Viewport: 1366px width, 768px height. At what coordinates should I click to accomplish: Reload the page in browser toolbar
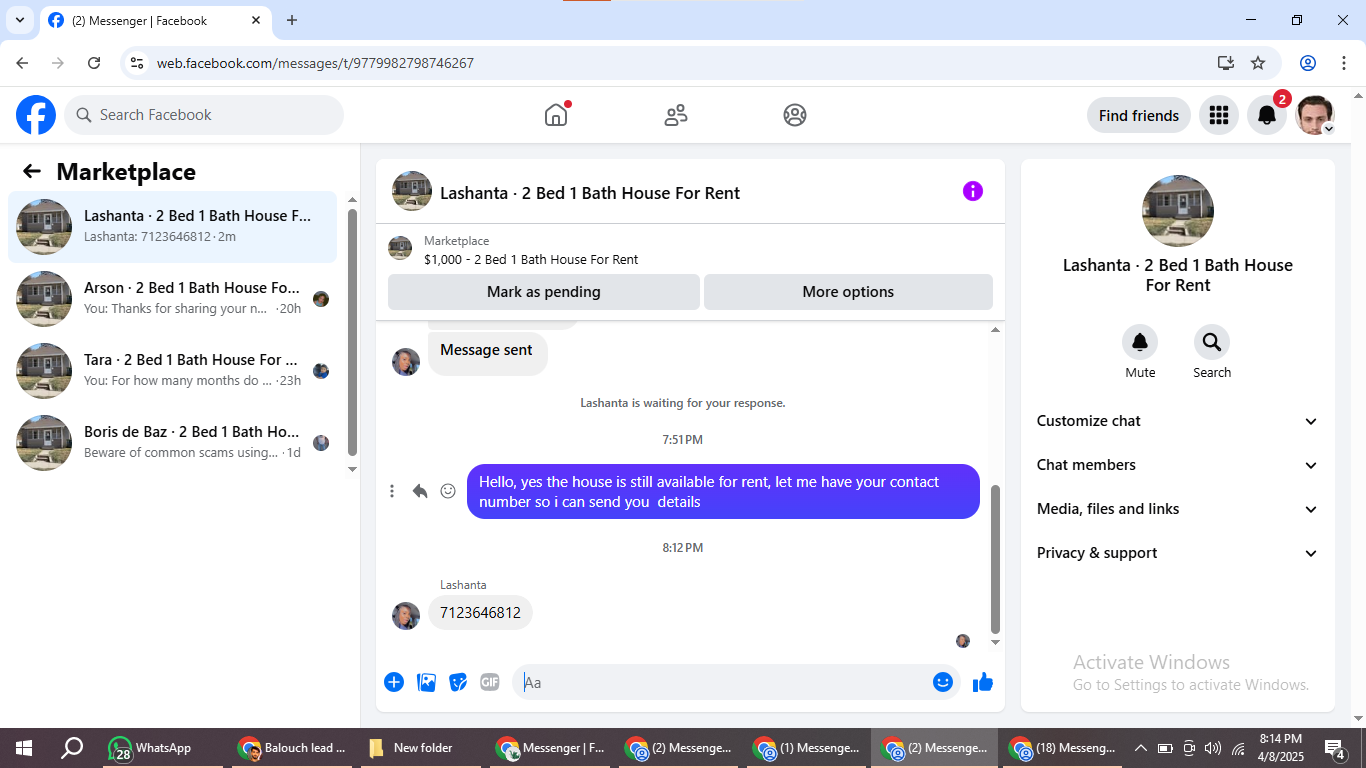(94, 63)
